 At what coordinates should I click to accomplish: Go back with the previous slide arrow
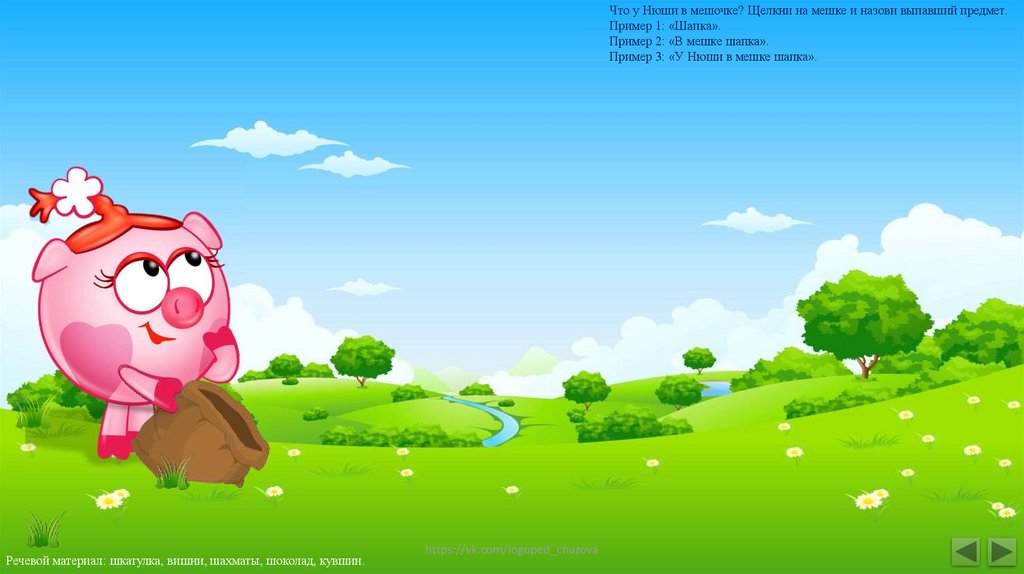pyautogui.click(x=965, y=552)
